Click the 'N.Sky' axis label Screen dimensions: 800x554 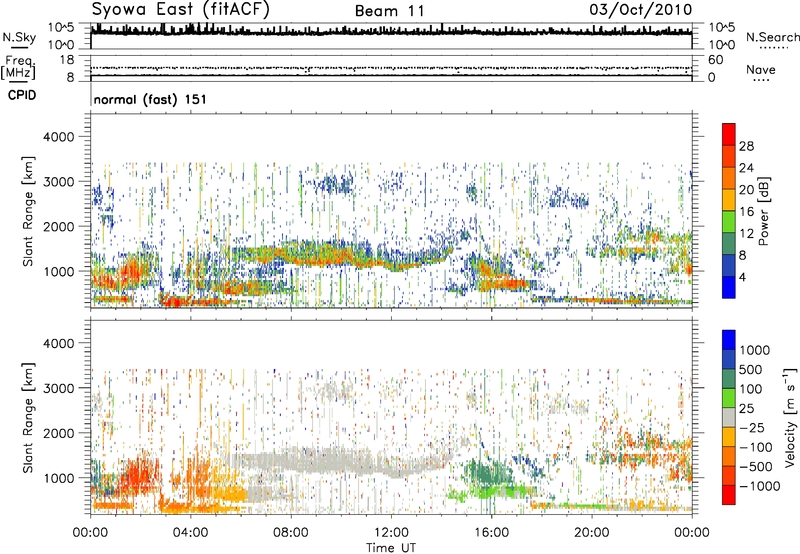[x=19, y=37]
